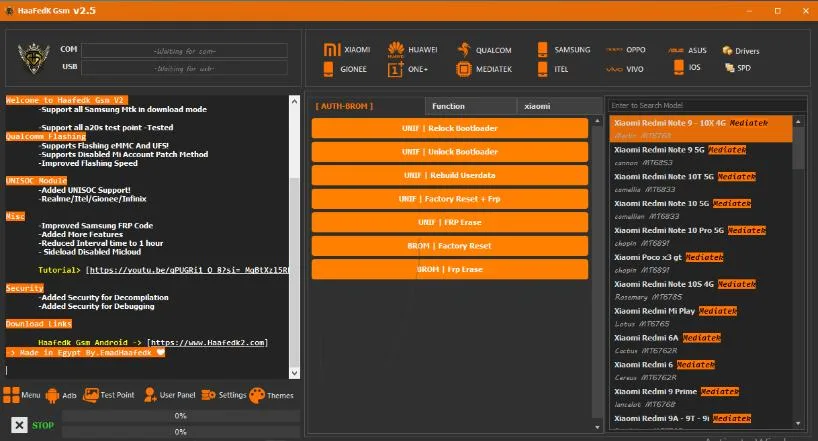Open Test Point images
The image size is (818, 441).
point(92,395)
